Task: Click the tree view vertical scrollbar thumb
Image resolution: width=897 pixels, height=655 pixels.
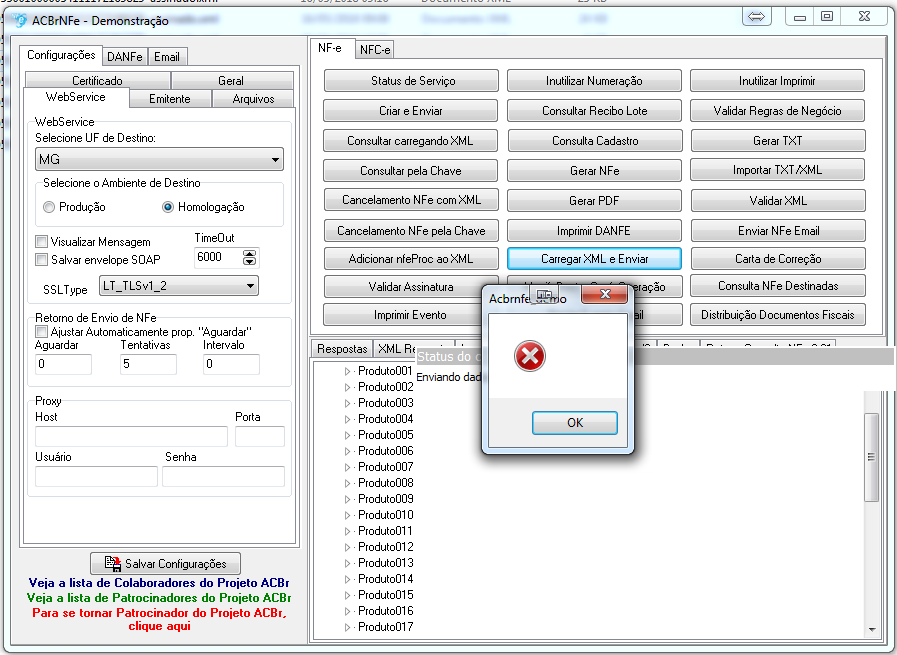Action: point(871,456)
